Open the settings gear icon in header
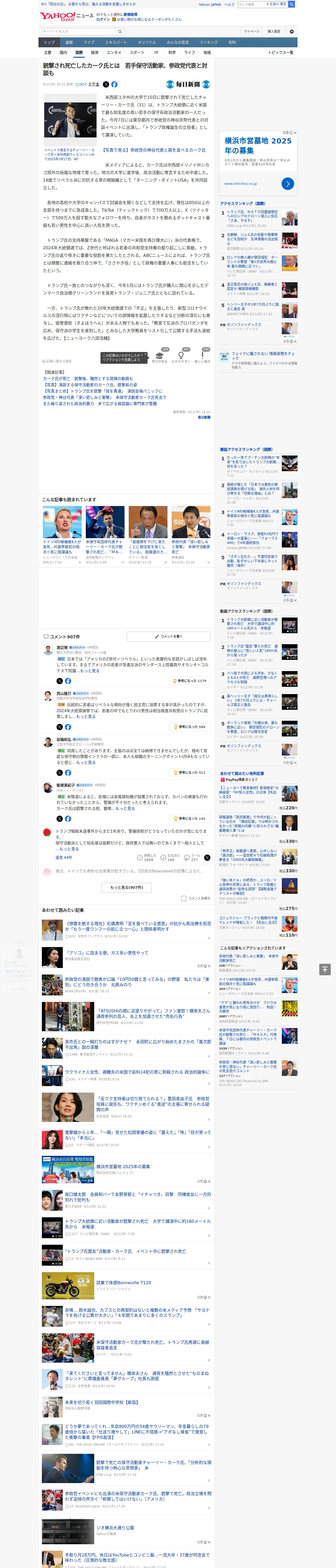This screenshot has height=1568, width=336. coord(292,32)
